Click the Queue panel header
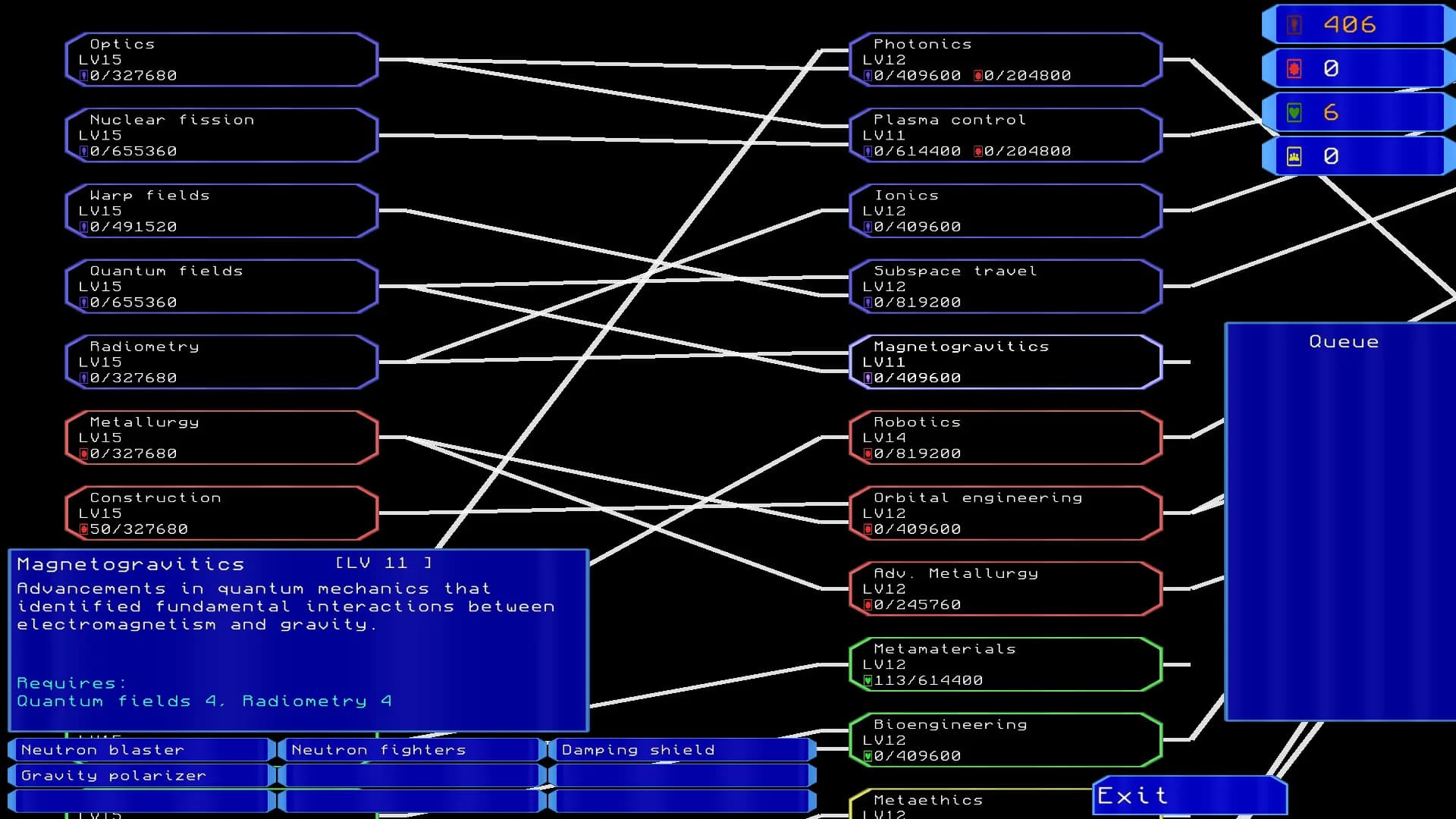This screenshot has height=819, width=1456. click(1344, 342)
